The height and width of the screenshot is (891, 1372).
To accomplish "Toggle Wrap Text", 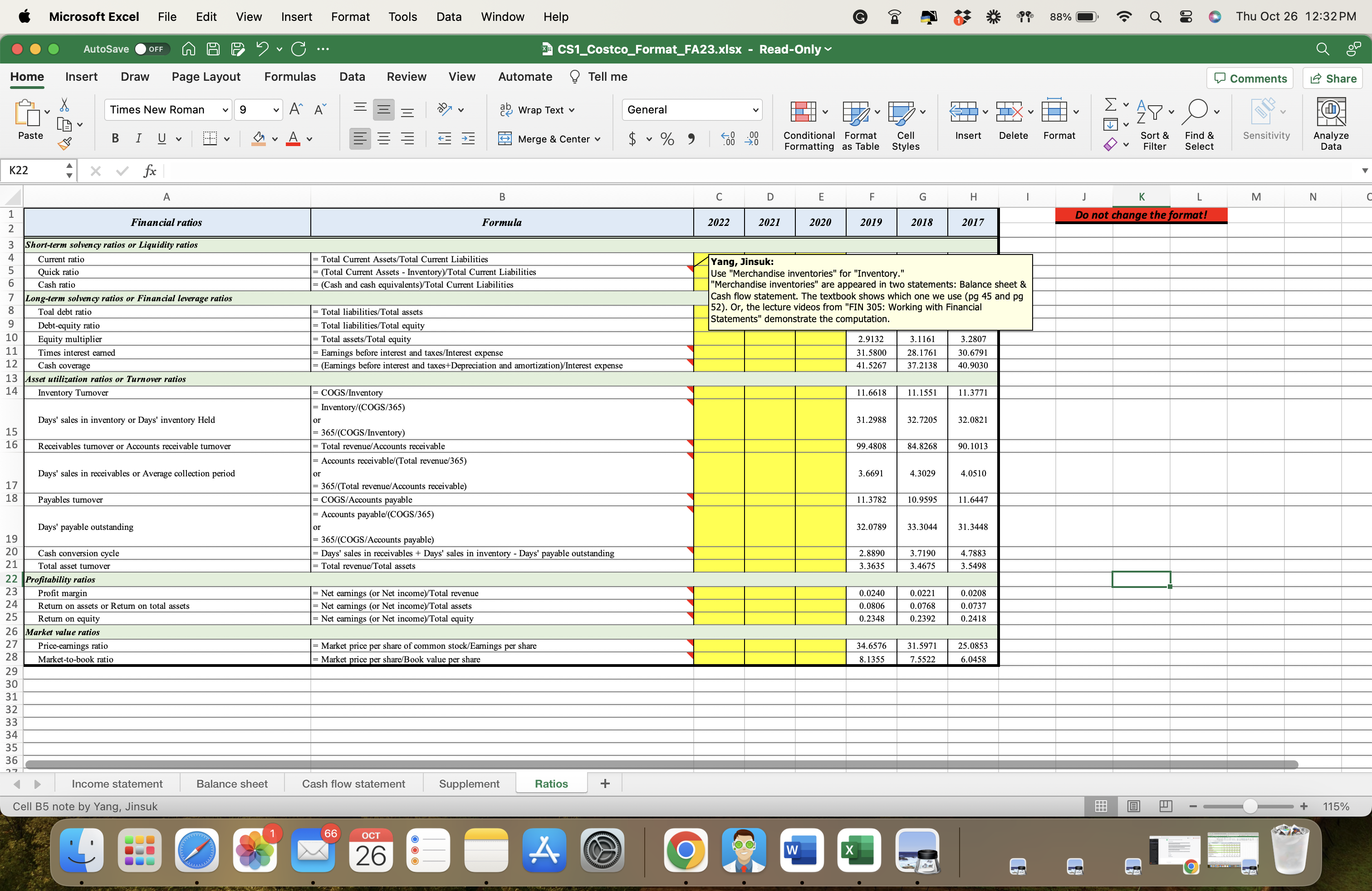I will [x=537, y=109].
